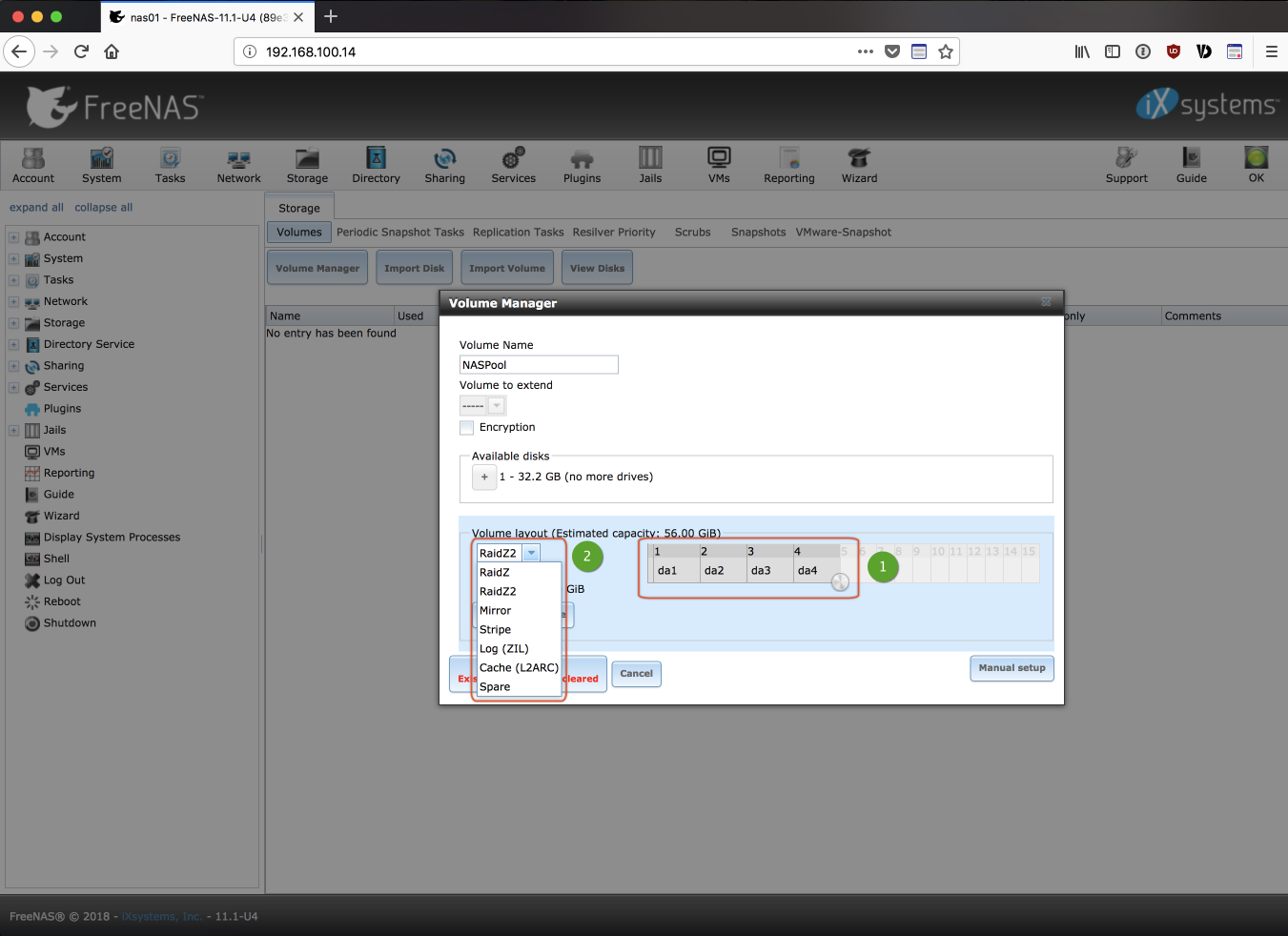Open the Scrubs tab
The width and height of the screenshot is (1288, 936).
692,233
